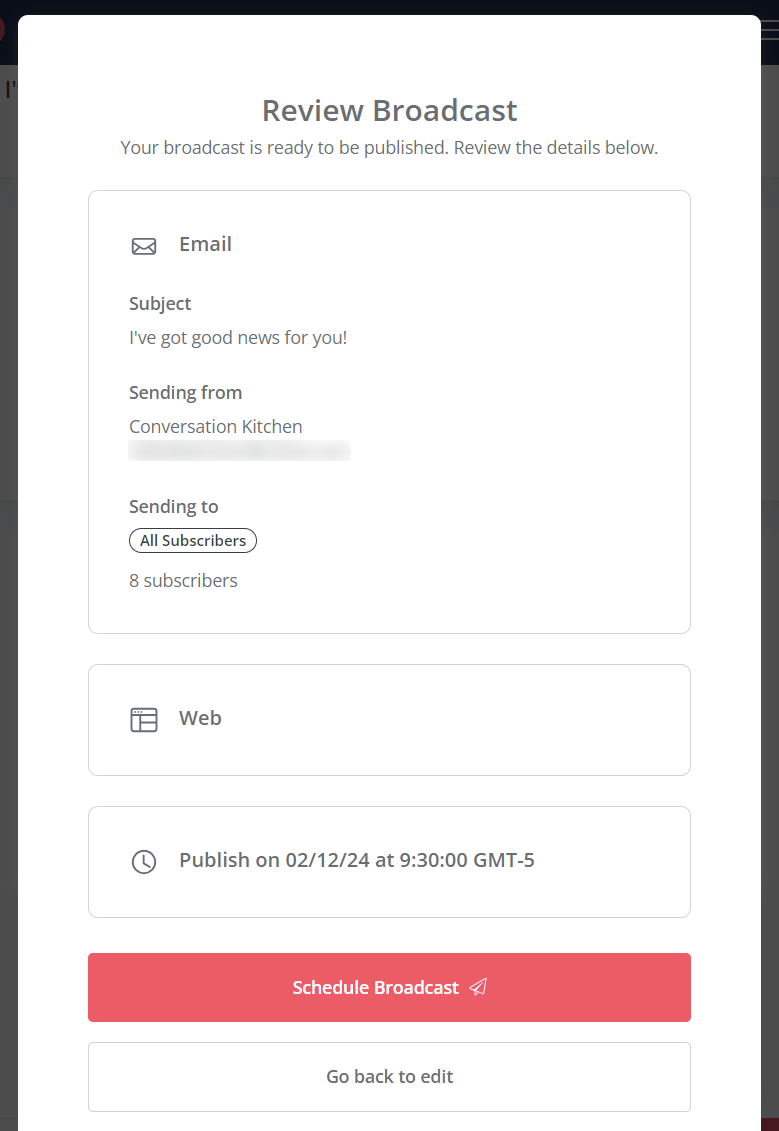Select the All Subscribers audience pill
This screenshot has width=779, height=1131.
tap(192, 540)
